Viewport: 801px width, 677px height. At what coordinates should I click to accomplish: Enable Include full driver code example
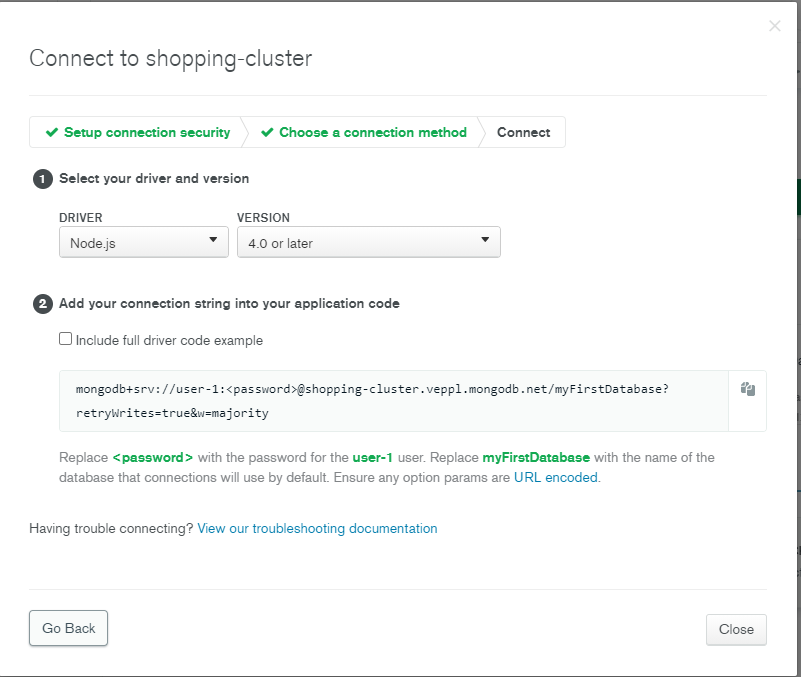tap(66, 340)
